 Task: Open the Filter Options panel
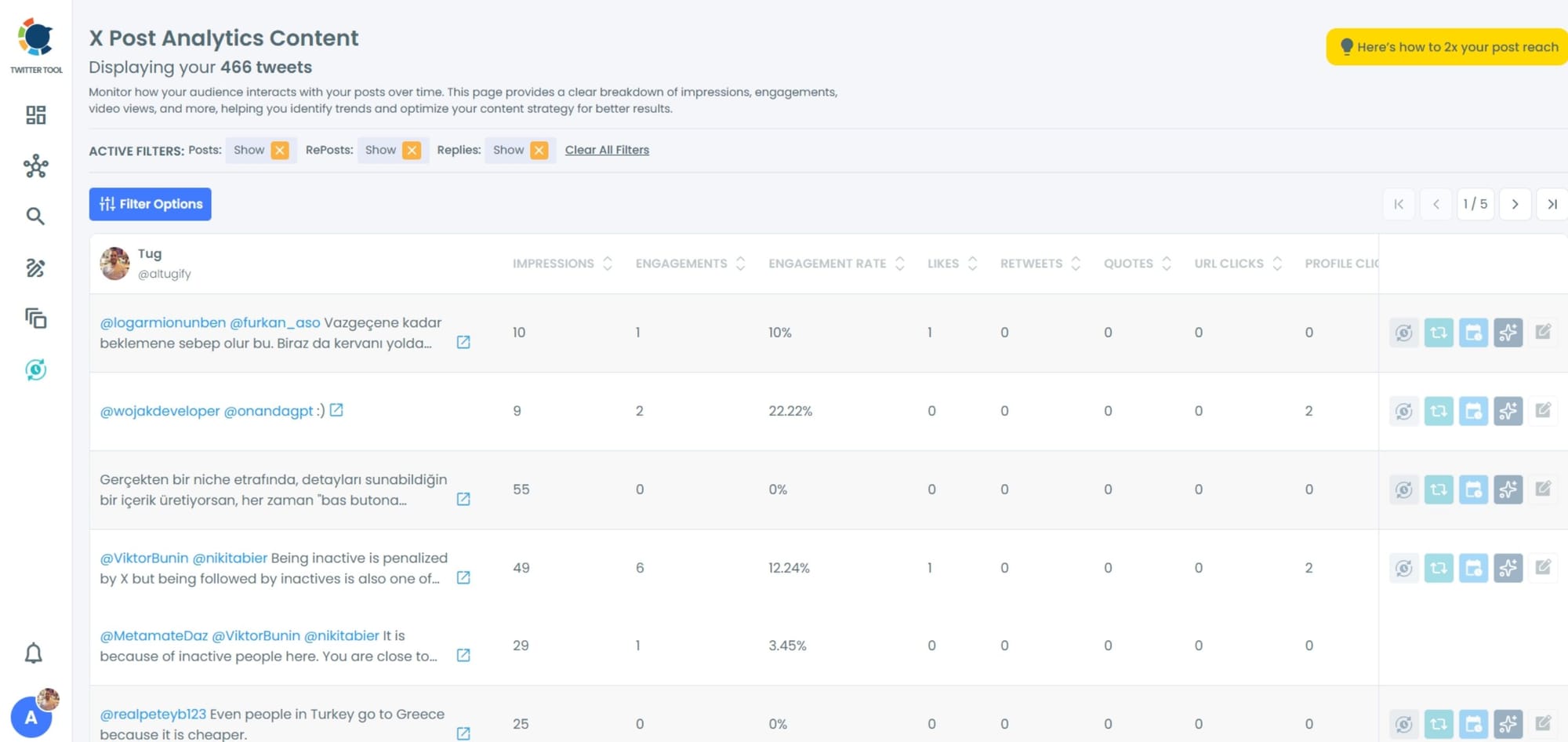click(x=150, y=204)
